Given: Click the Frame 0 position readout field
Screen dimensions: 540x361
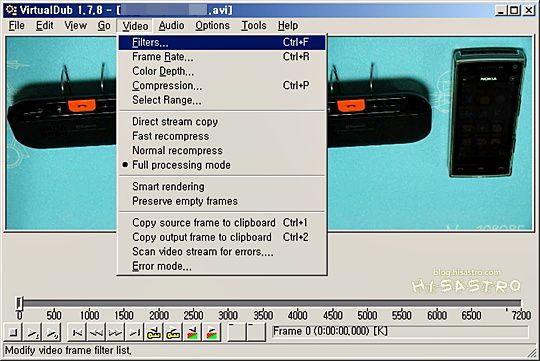Looking at the screenshot, I should (x=400, y=332).
